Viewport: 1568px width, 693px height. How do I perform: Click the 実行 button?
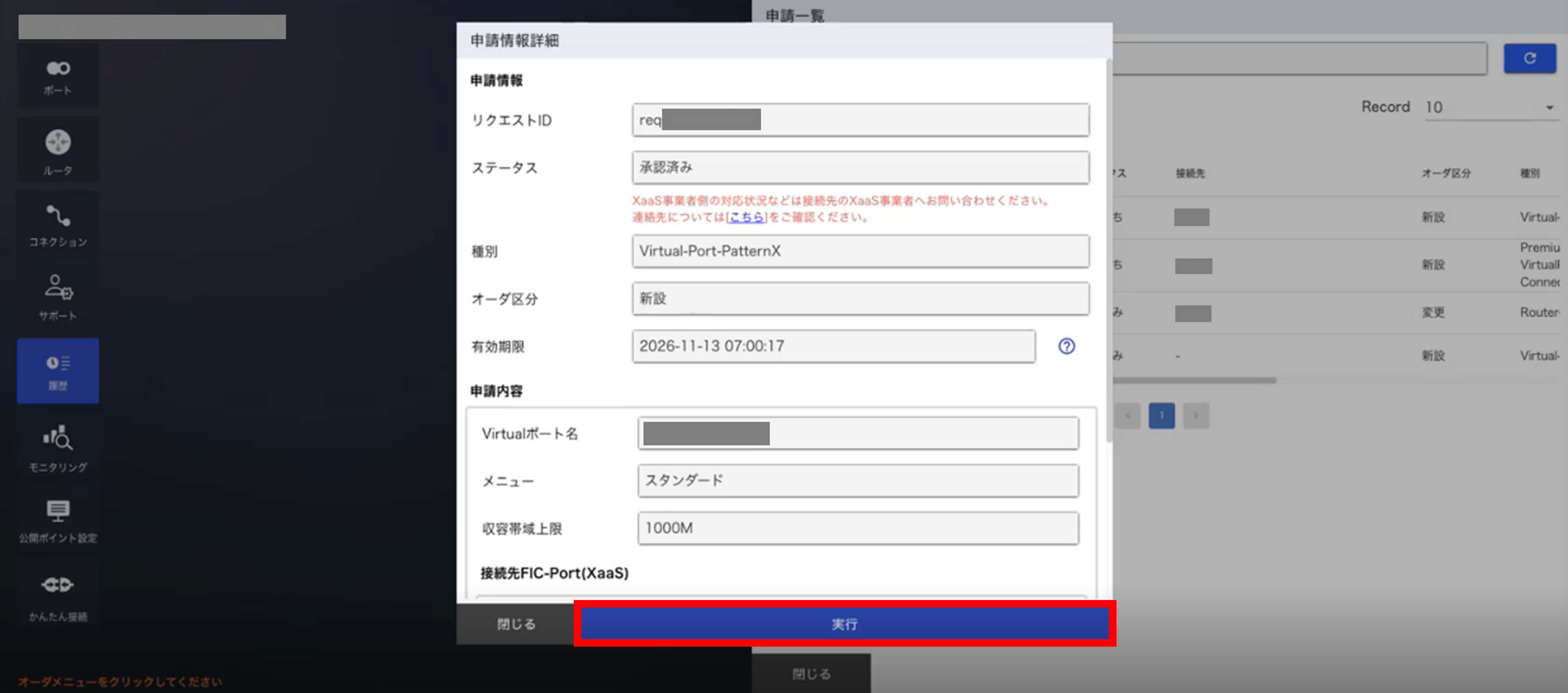tap(845, 624)
